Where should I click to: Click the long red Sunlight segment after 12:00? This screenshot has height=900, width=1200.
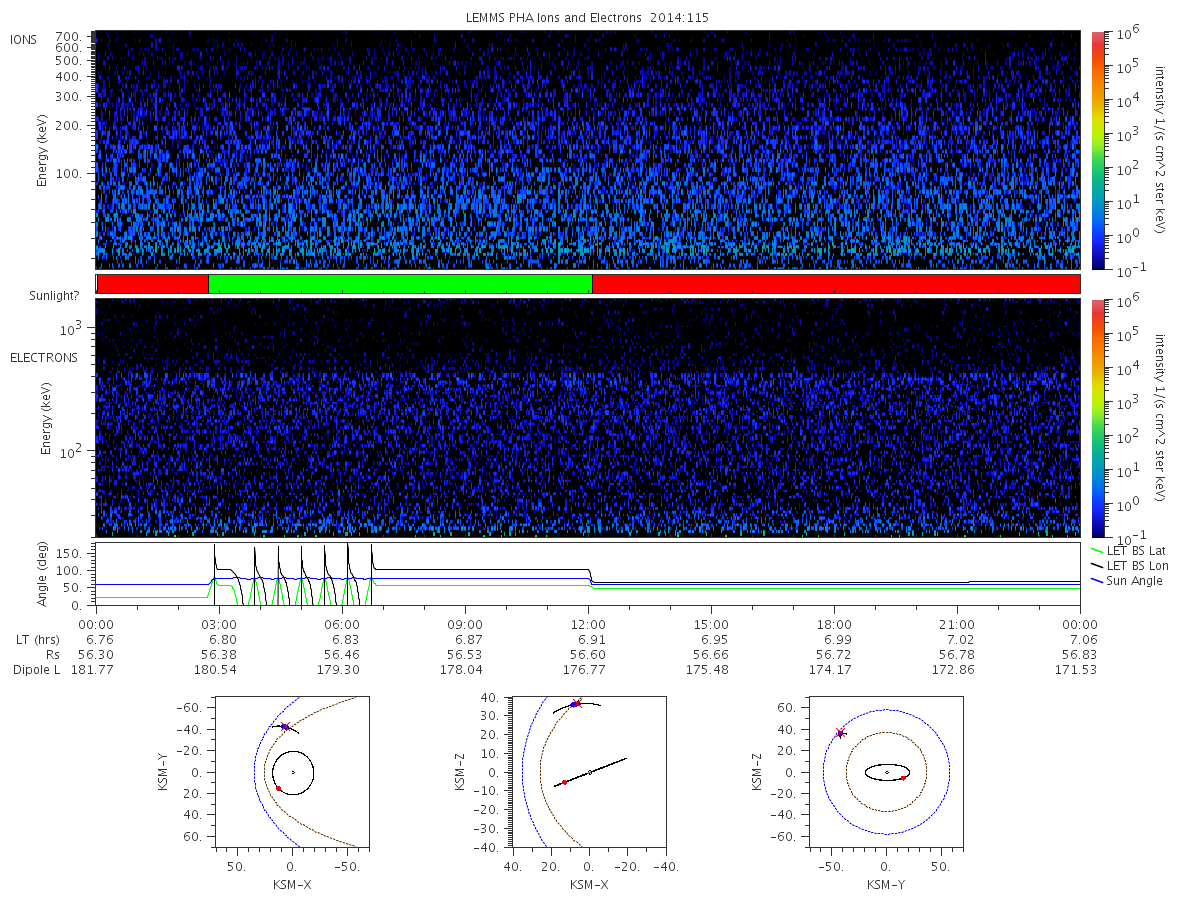point(836,284)
